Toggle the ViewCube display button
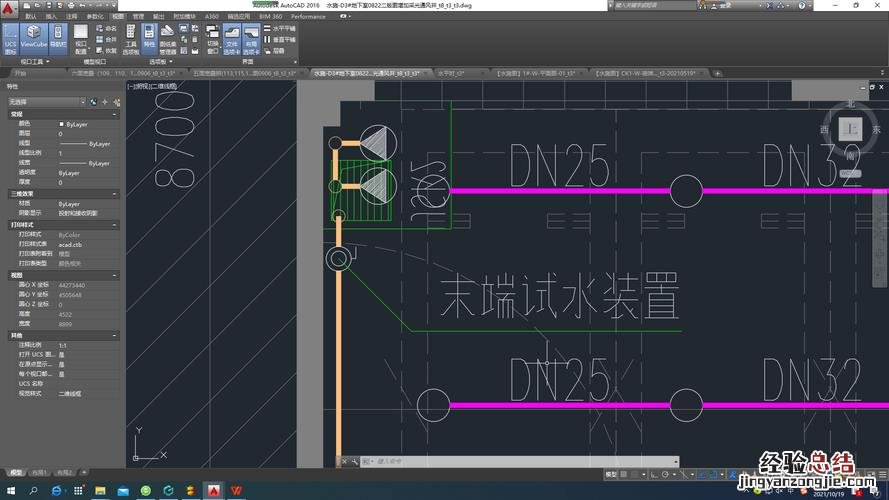This screenshot has height=500, width=889. pyautogui.click(x=35, y=38)
